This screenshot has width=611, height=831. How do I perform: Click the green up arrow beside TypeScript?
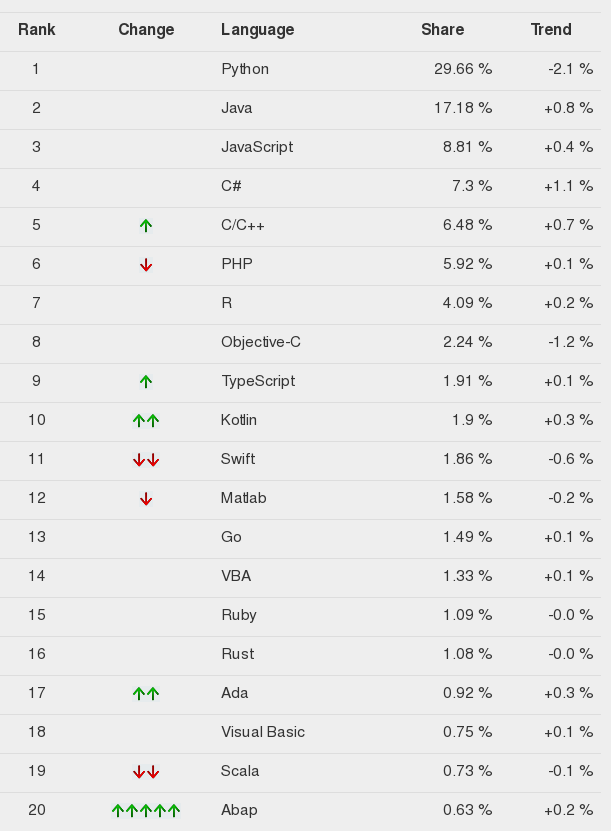146,382
